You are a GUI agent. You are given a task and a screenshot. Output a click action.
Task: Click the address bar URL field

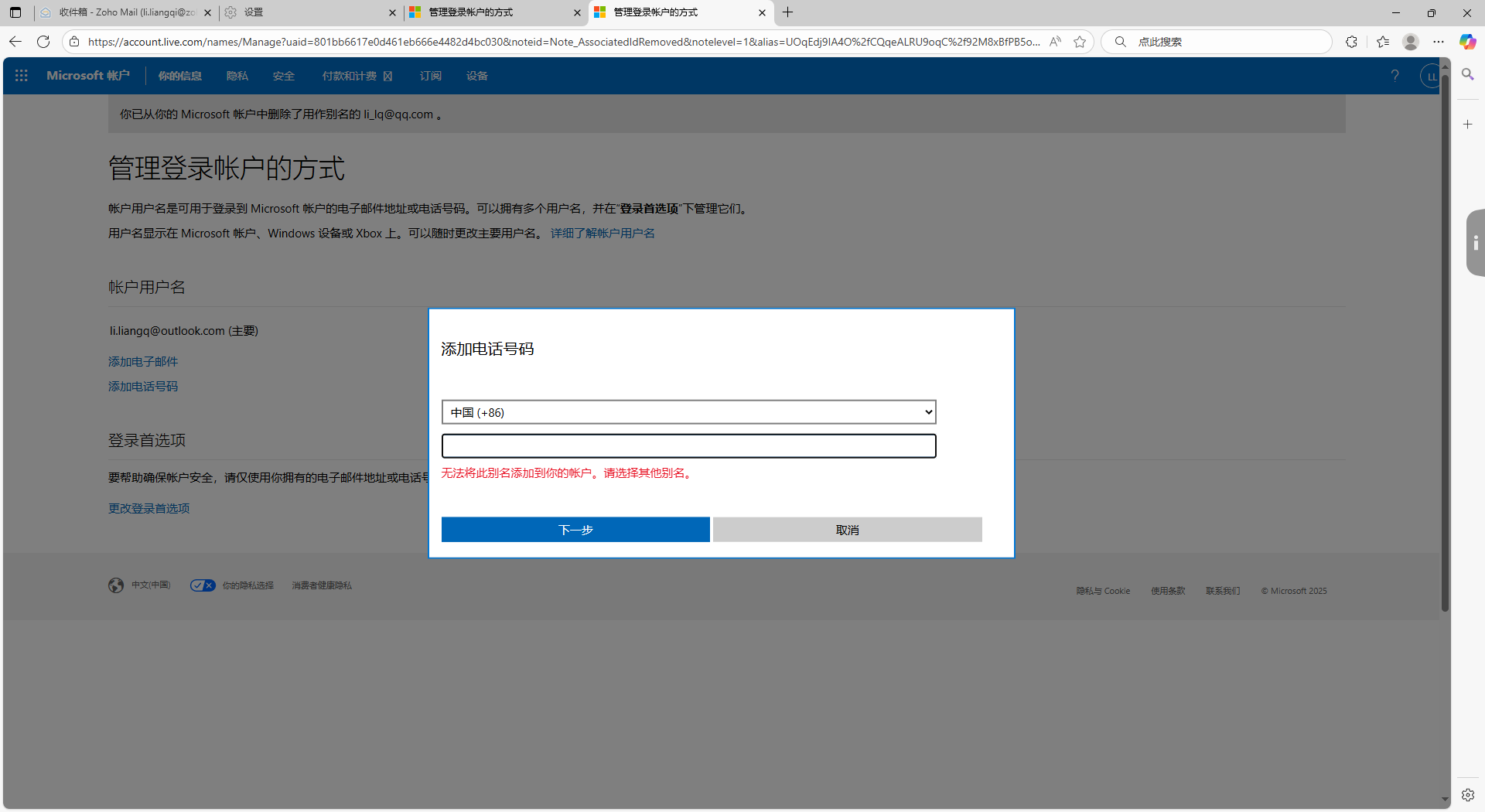point(564,42)
